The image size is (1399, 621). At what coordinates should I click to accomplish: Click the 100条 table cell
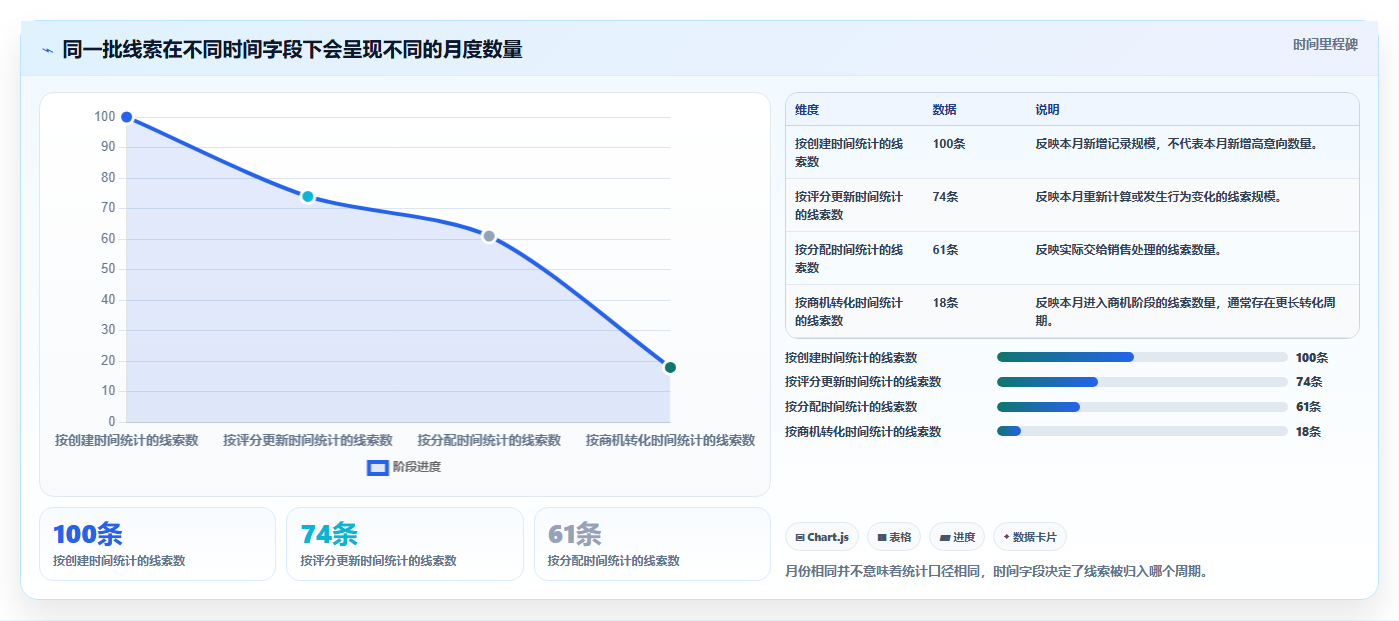click(x=949, y=144)
